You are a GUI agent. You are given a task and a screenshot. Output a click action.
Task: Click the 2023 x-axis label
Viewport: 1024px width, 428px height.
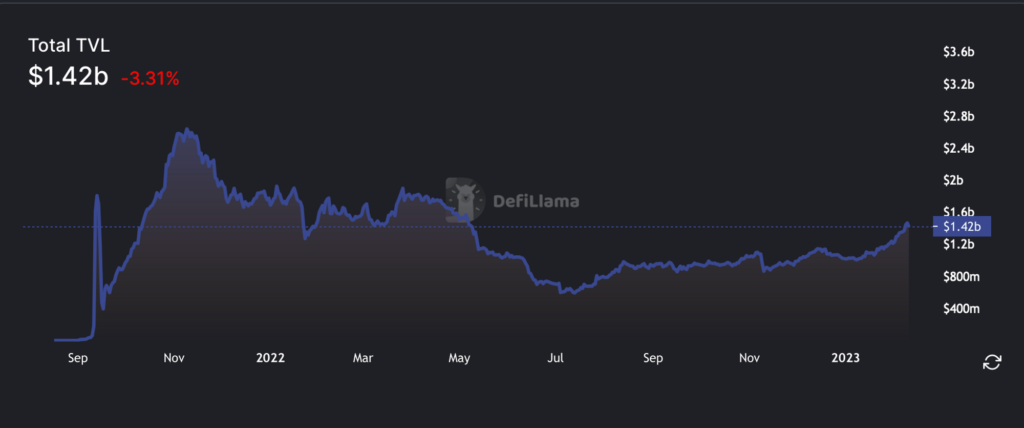845,358
